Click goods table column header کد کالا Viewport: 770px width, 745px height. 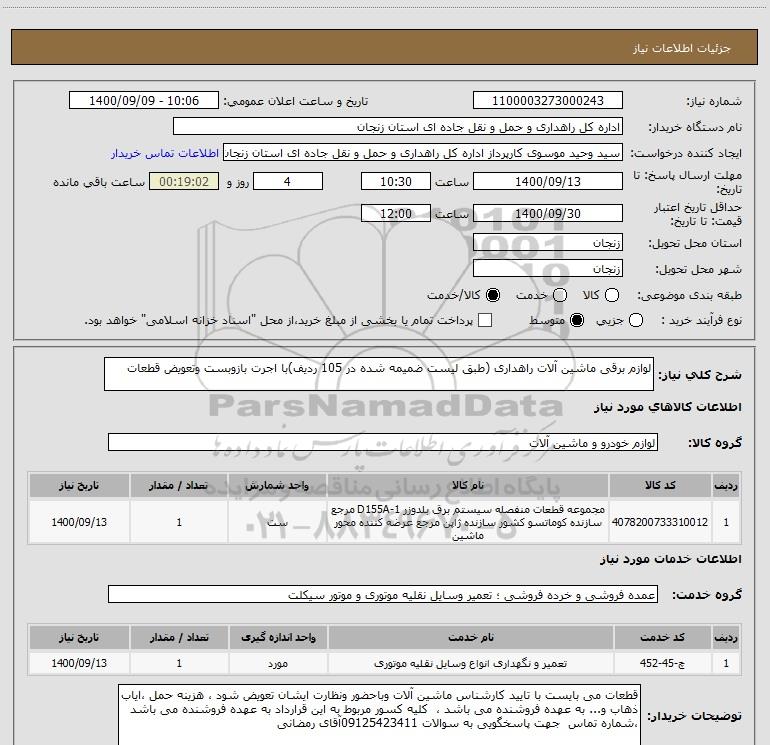[660, 485]
